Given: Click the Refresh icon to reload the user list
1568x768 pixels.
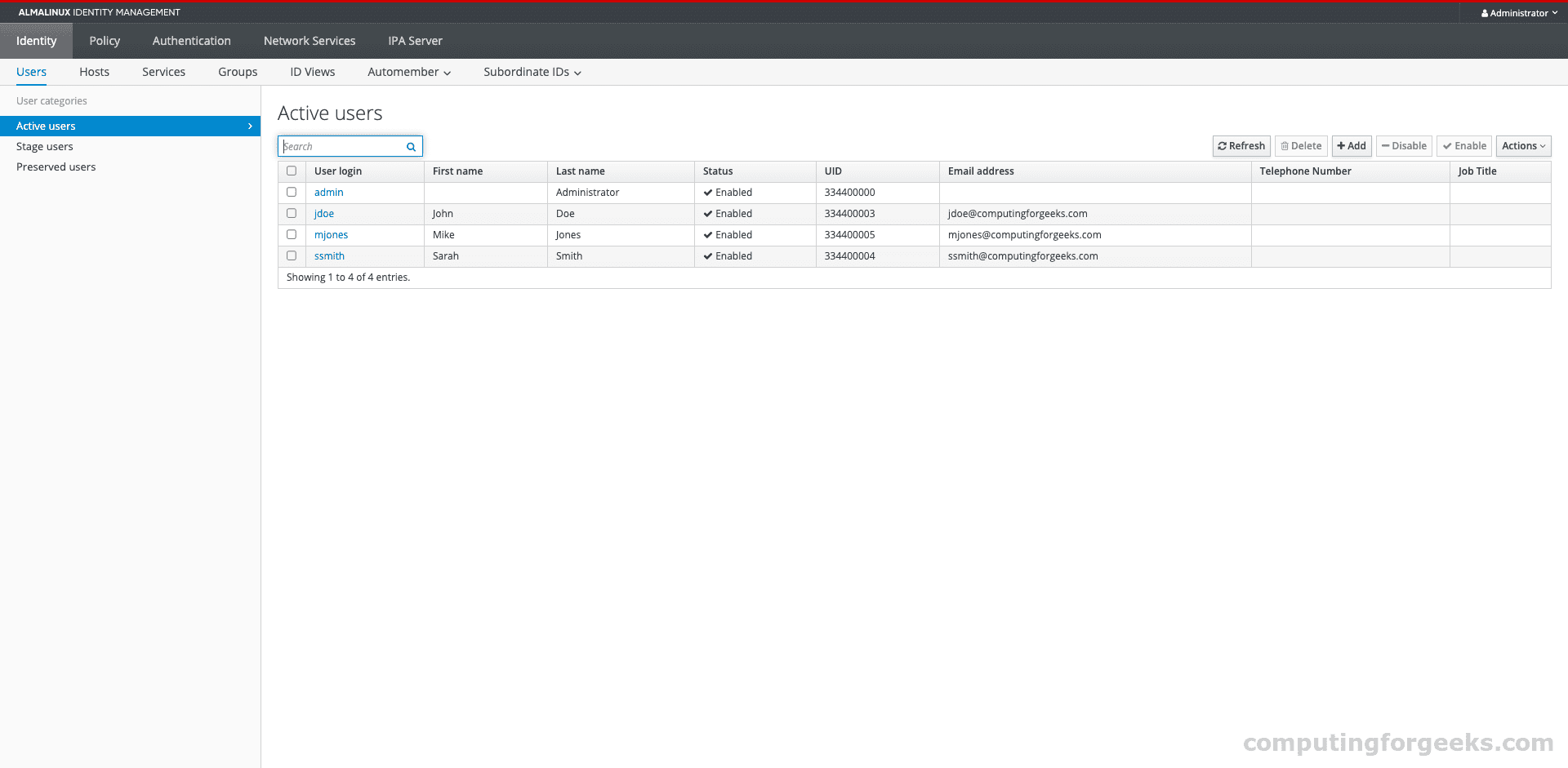Looking at the screenshot, I should point(1223,145).
